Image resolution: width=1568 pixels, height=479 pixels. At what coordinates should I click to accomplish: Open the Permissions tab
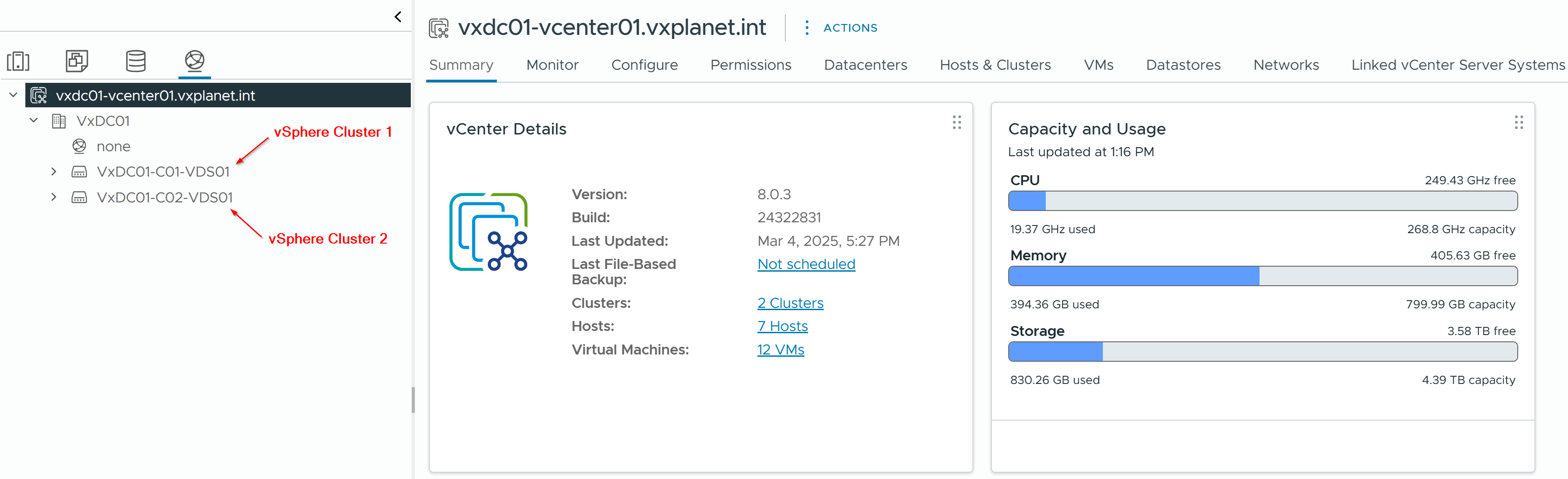750,65
